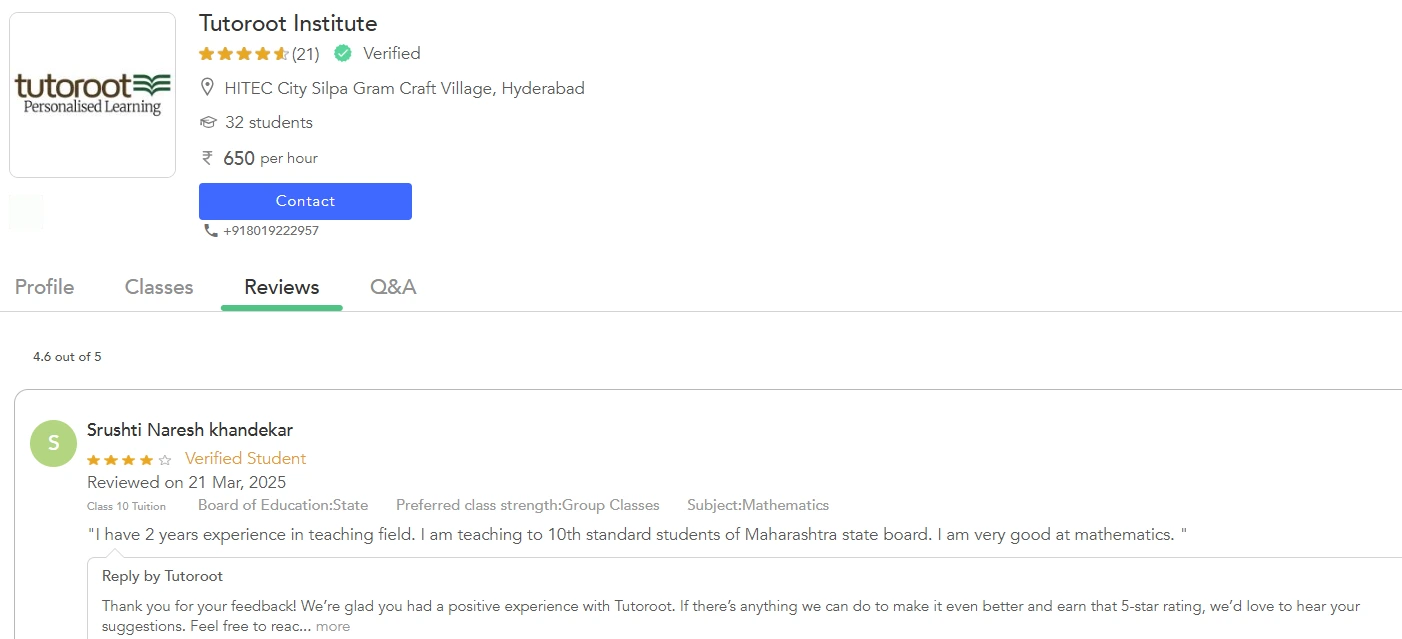
Task: Select the Q&A tab
Action: tap(393, 287)
